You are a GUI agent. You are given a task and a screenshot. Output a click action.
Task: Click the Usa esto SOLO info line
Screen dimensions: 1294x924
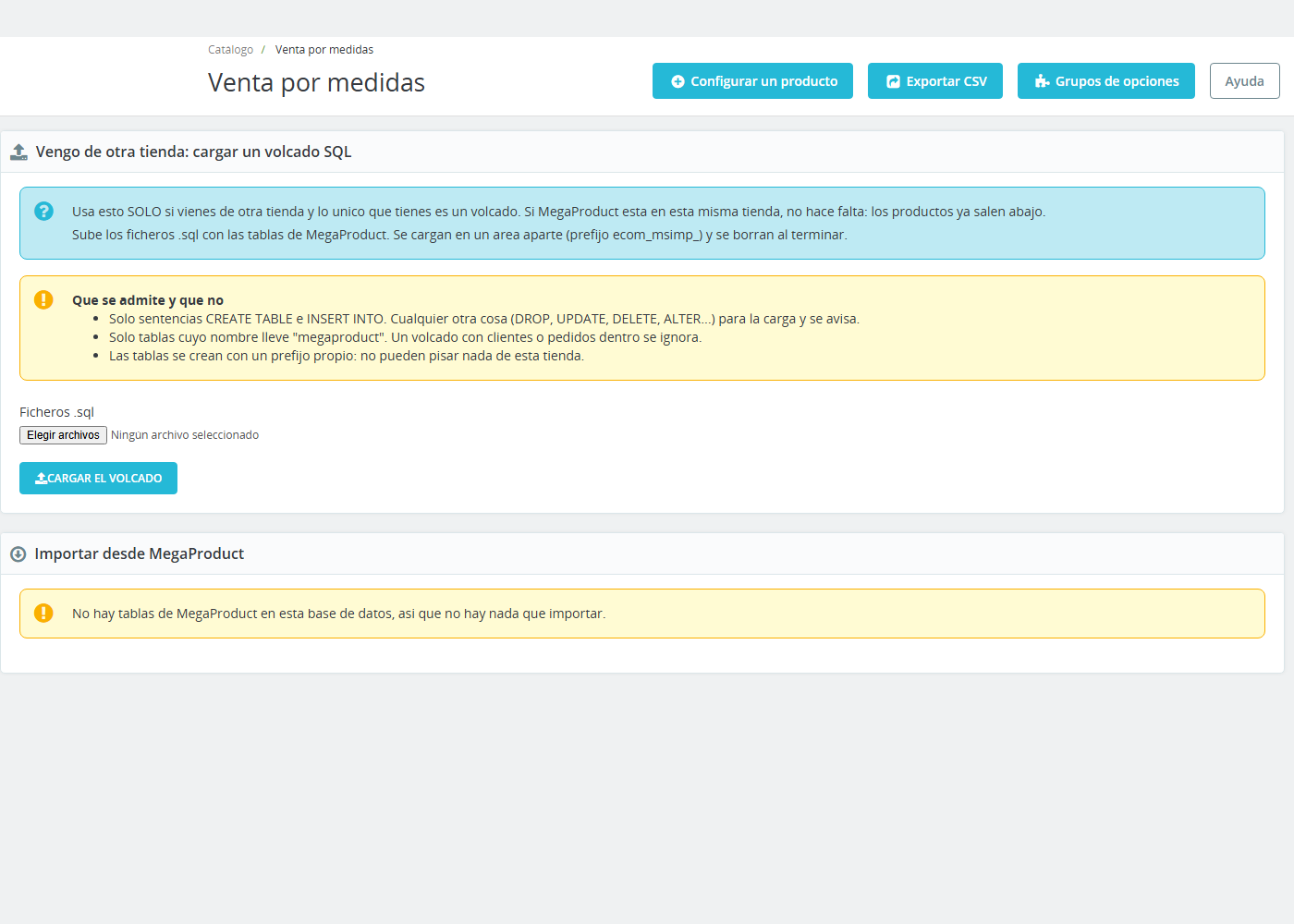pos(559,212)
